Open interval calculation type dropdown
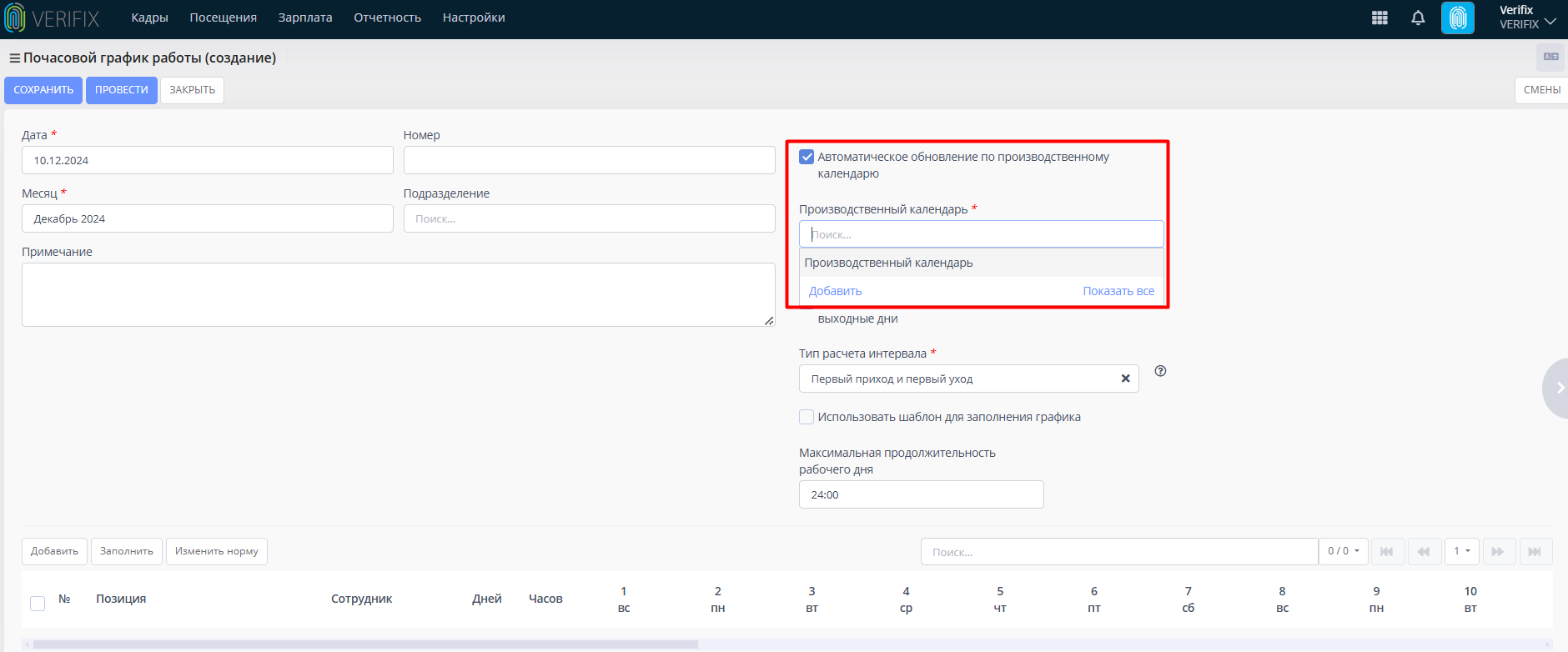Viewport: 1568px width, 652px height. tap(968, 379)
